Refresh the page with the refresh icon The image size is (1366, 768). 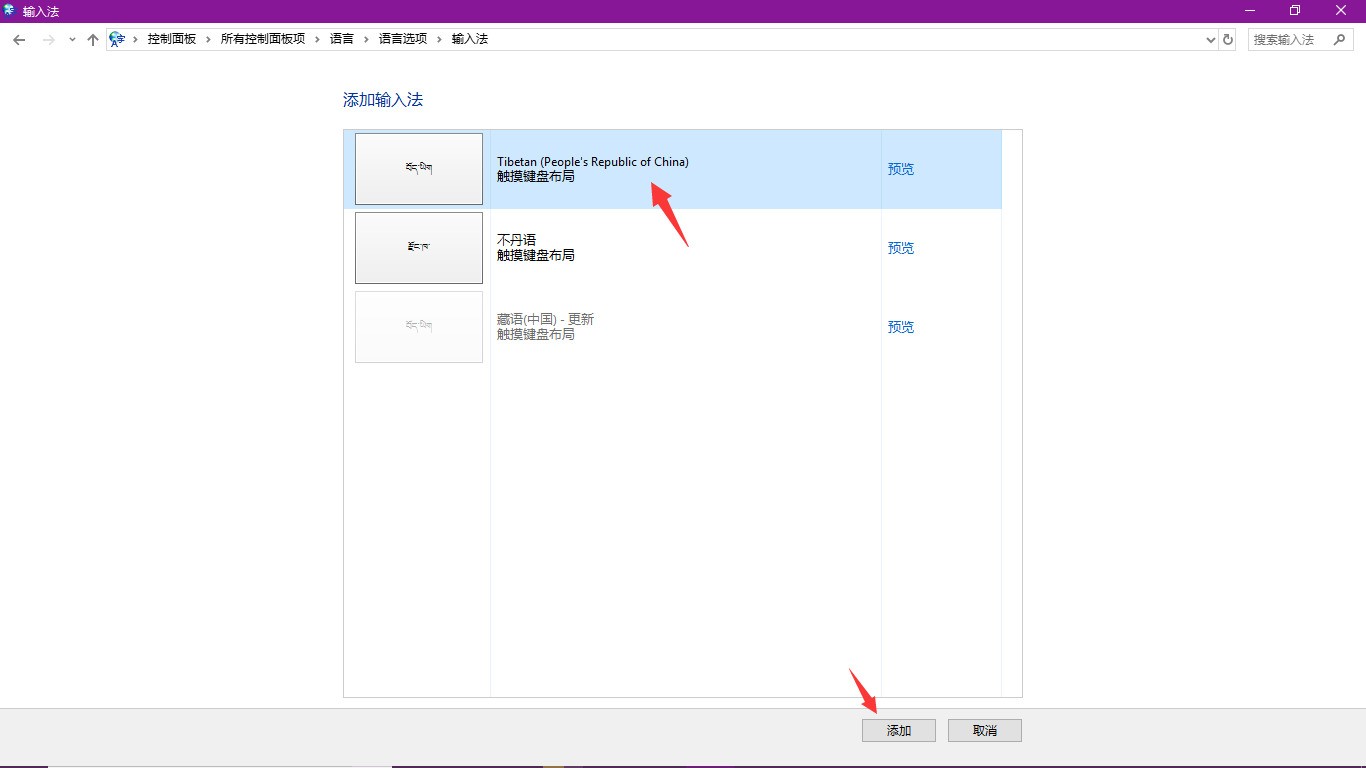point(1227,38)
